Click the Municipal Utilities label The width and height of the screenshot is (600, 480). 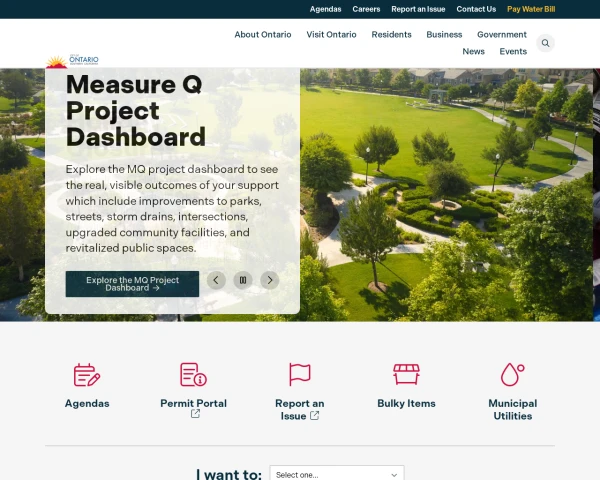[513, 410]
